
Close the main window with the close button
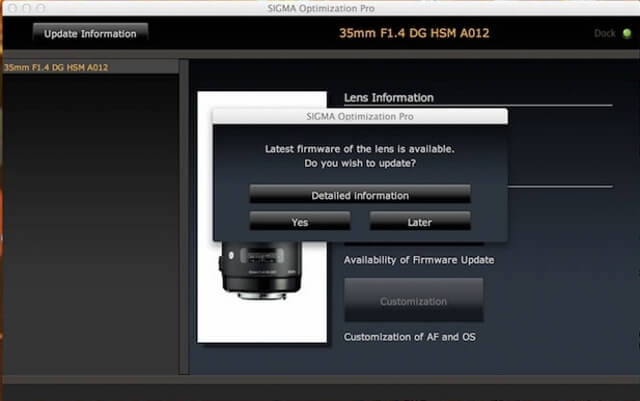(x=13, y=8)
